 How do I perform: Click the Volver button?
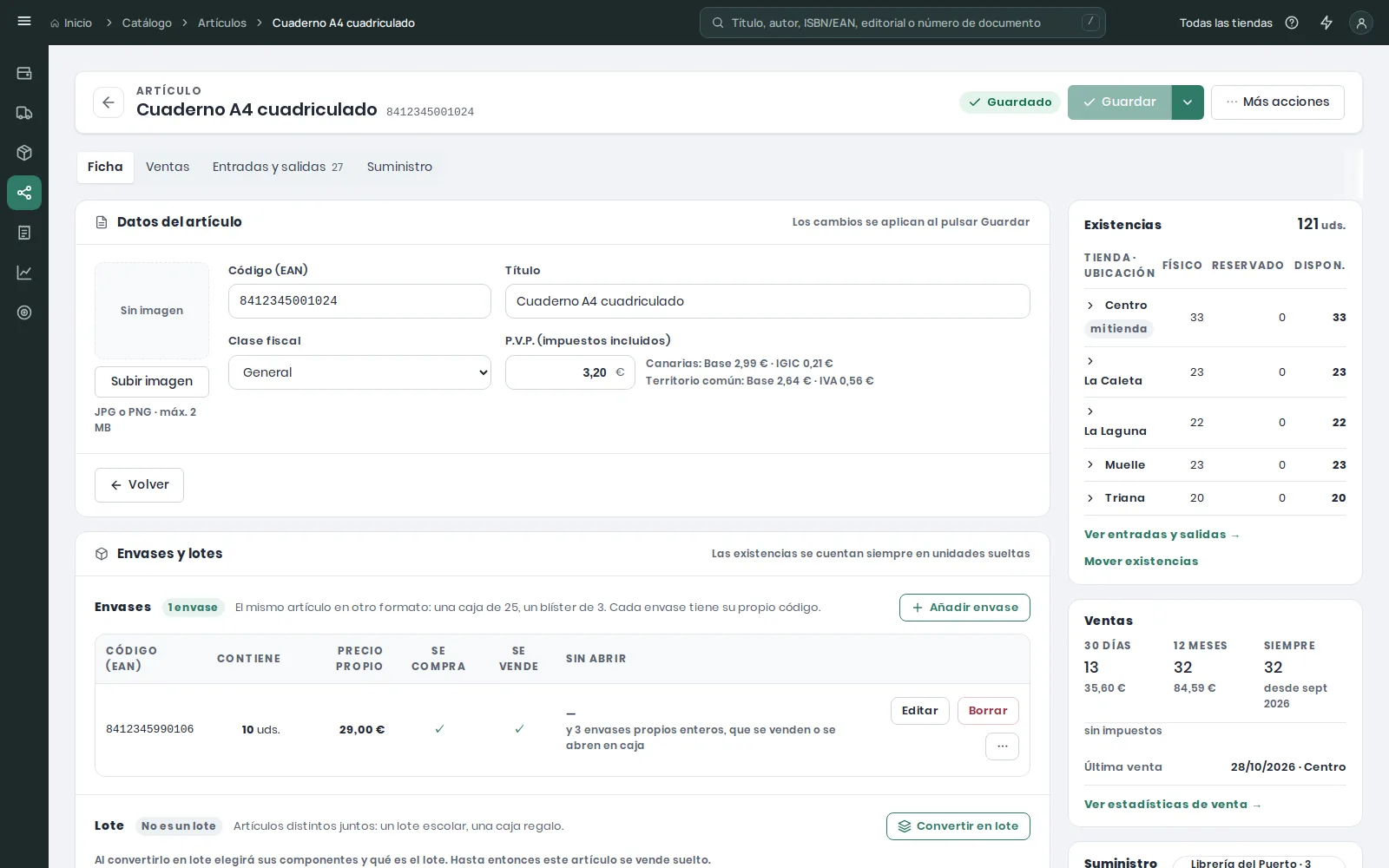(x=139, y=485)
